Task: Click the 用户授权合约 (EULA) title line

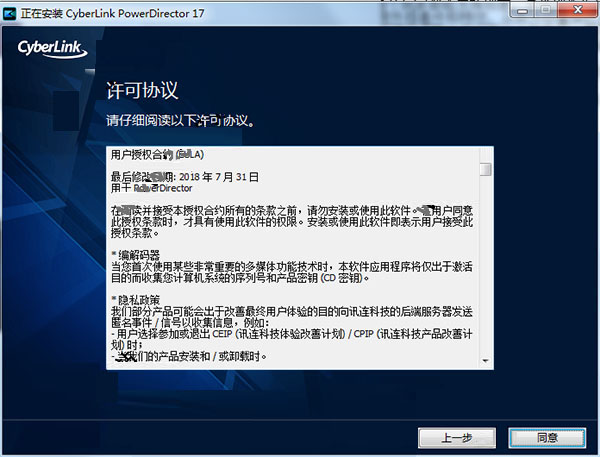Action: tap(157, 155)
